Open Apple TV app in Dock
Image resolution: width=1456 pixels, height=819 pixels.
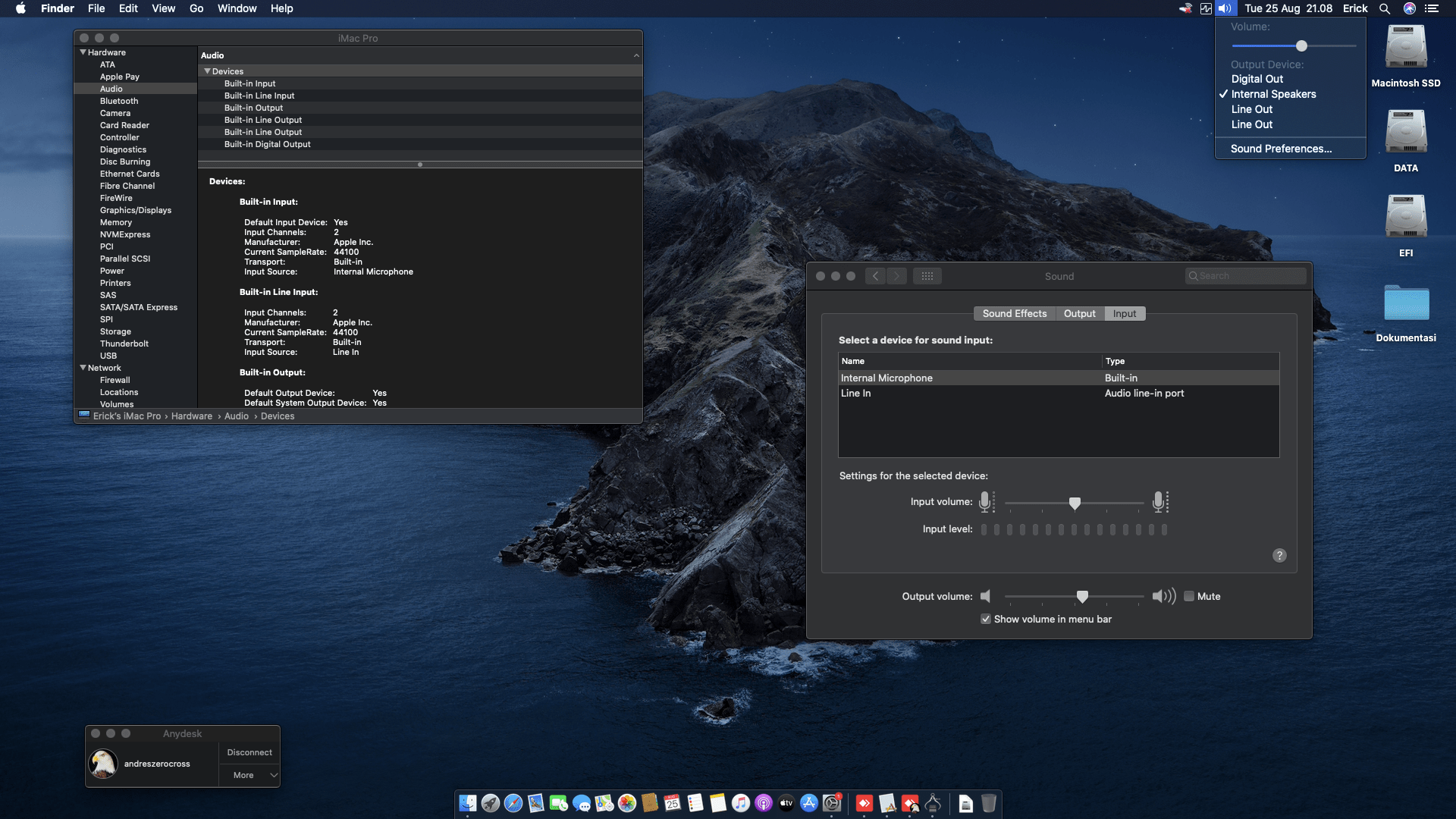click(x=786, y=803)
